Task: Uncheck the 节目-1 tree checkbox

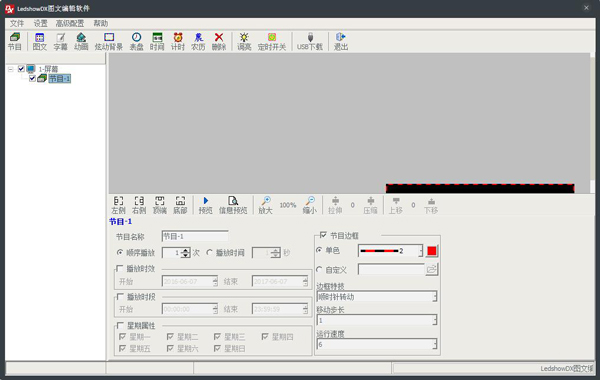Action: 33,78
